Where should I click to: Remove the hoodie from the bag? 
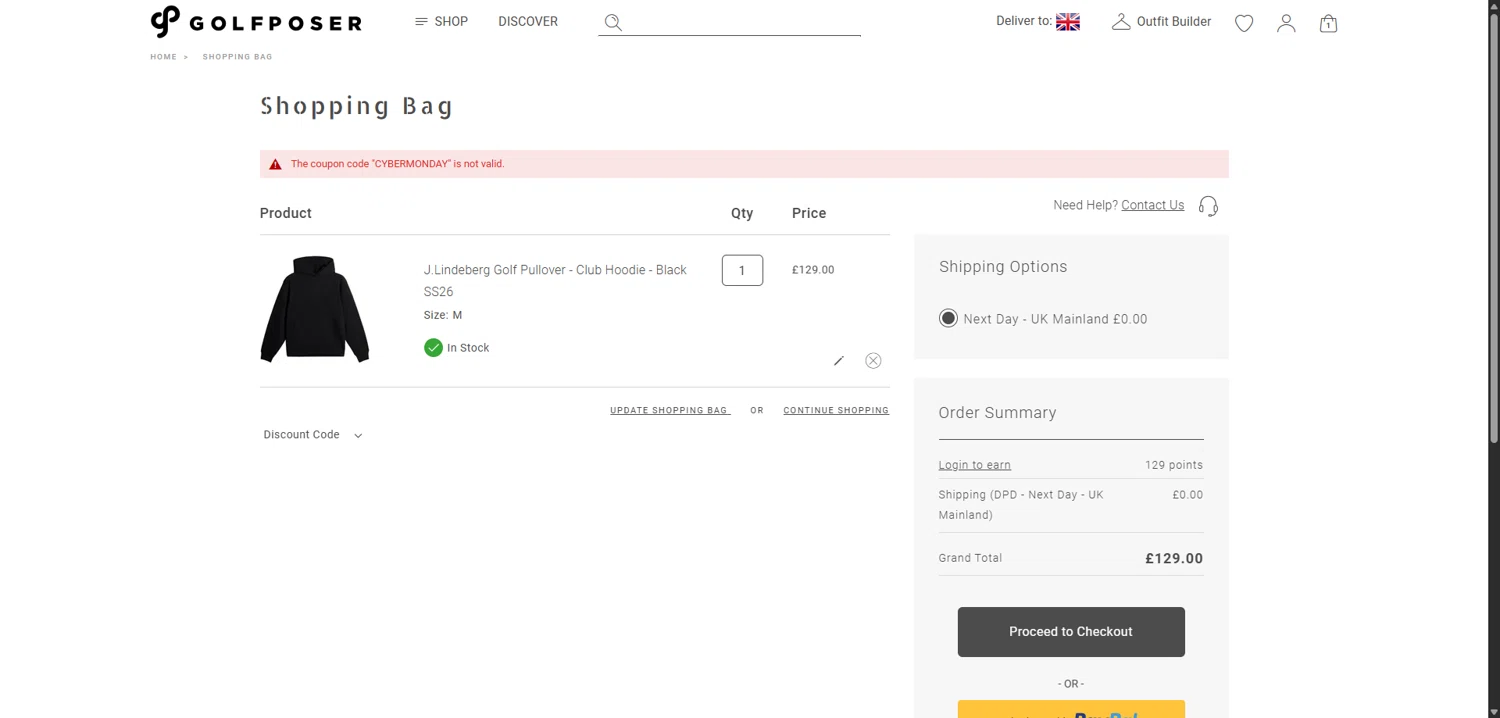pos(873,361)
